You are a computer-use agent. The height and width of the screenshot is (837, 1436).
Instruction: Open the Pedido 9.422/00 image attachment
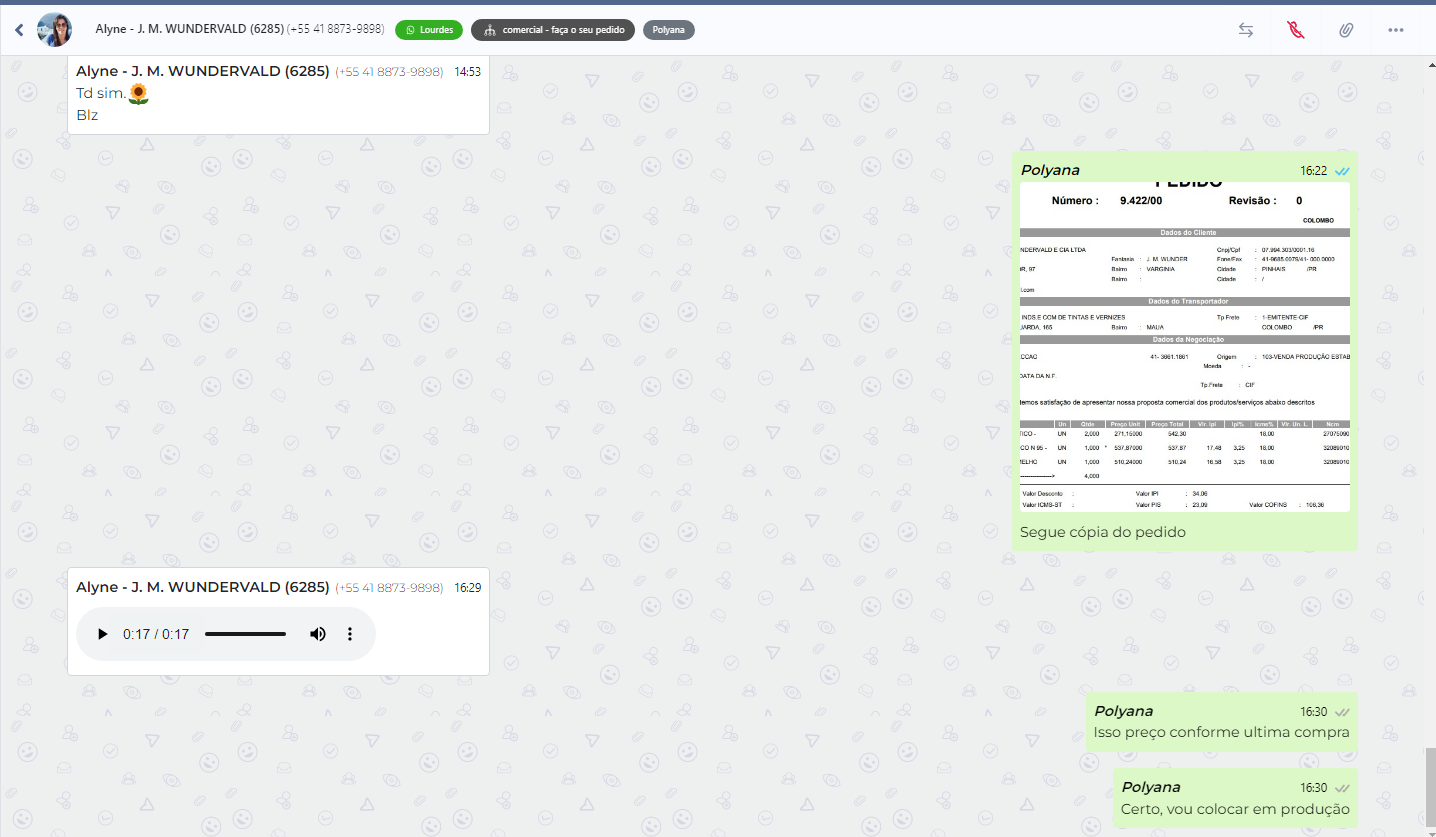tap(1184, 346)
